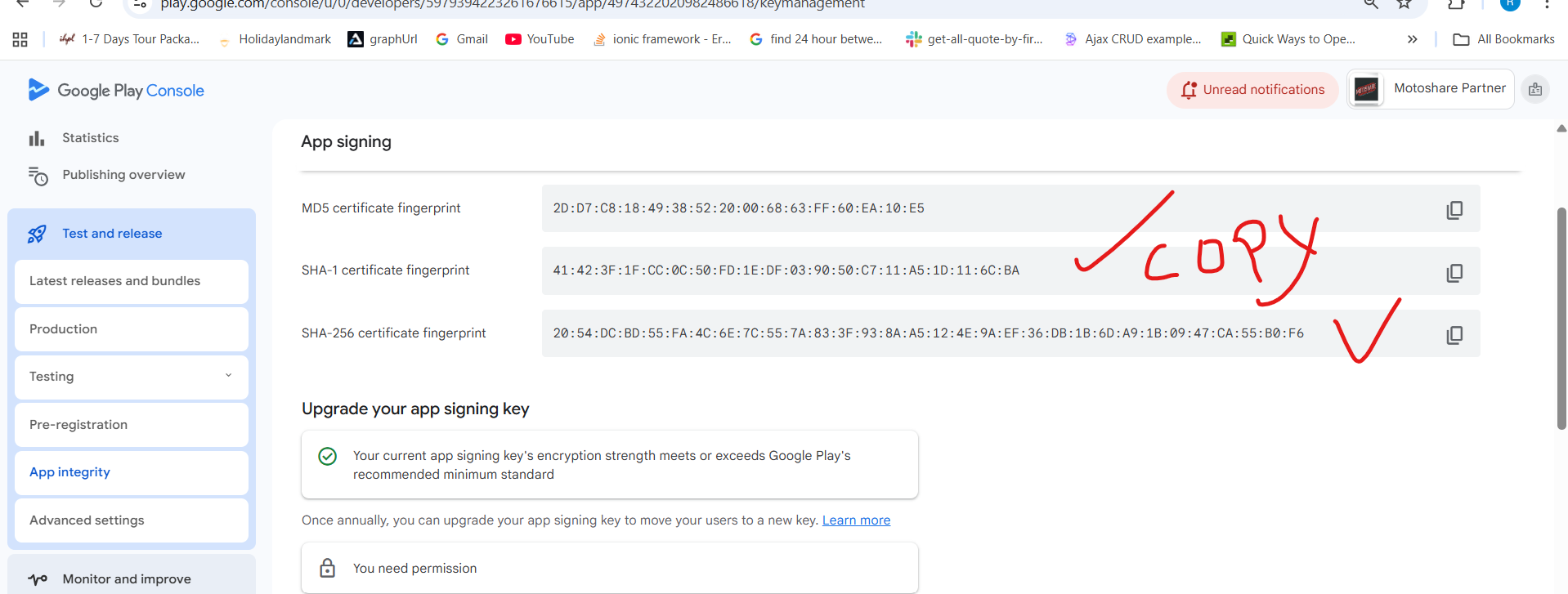Click the Google Play Console logo
The width and height of the screenshot is (1568, 594).
coord(116,90)
